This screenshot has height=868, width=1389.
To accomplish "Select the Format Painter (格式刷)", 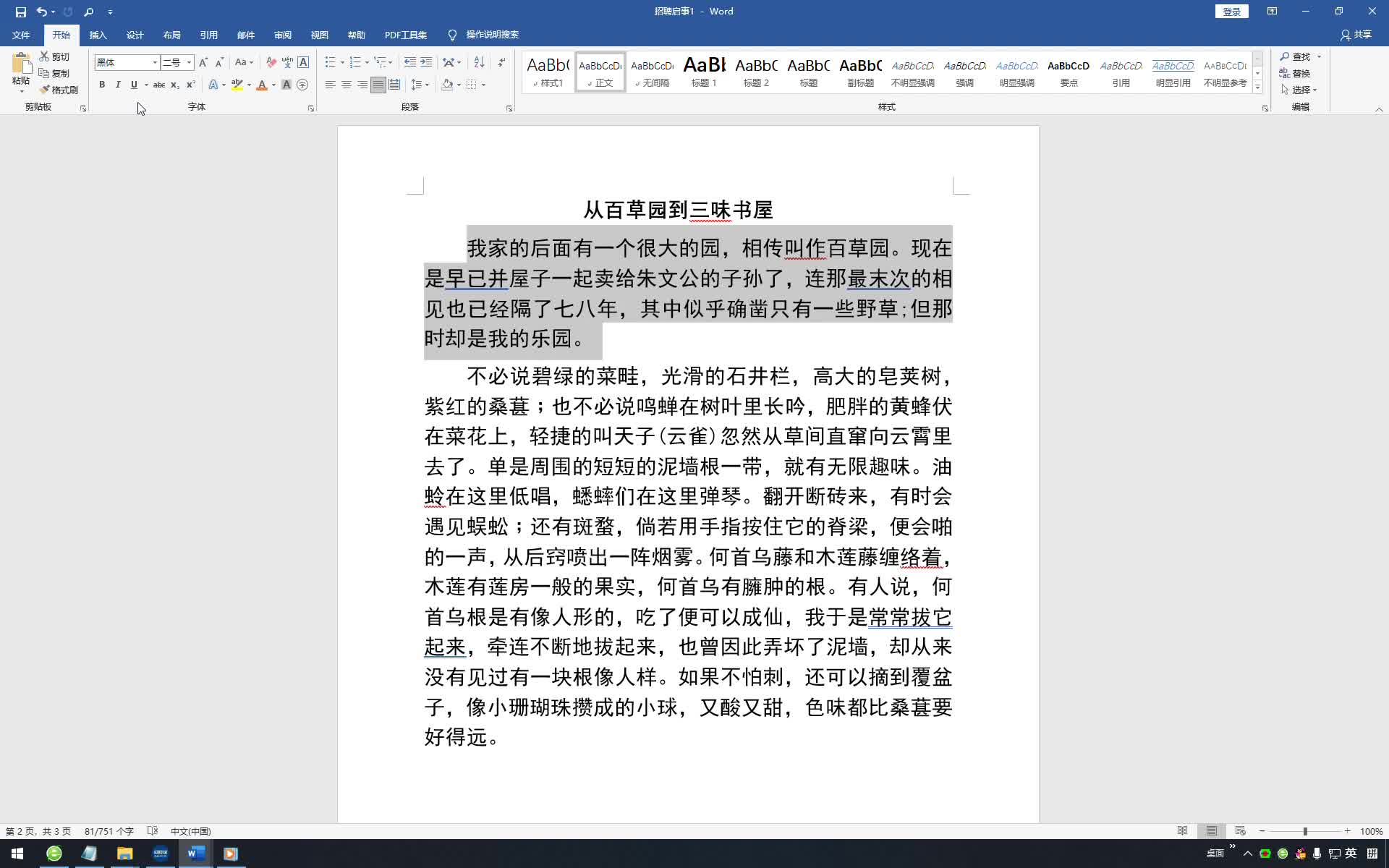I will 59,90.
